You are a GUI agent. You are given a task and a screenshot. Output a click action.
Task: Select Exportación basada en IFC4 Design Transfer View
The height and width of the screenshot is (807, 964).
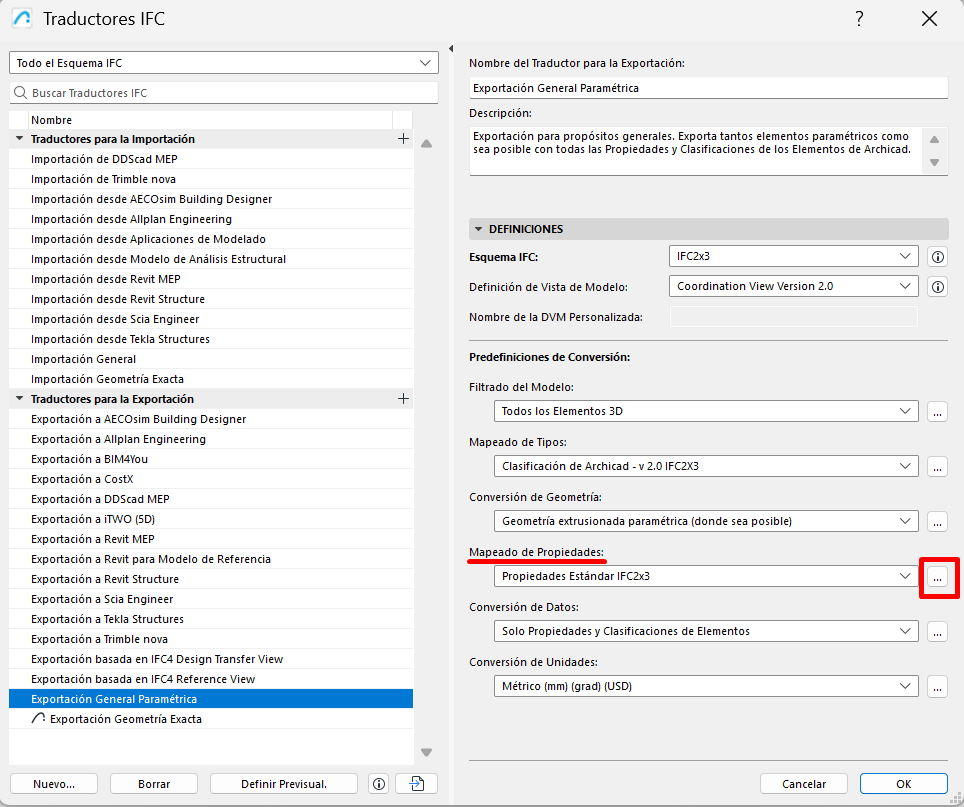point(211,659)
